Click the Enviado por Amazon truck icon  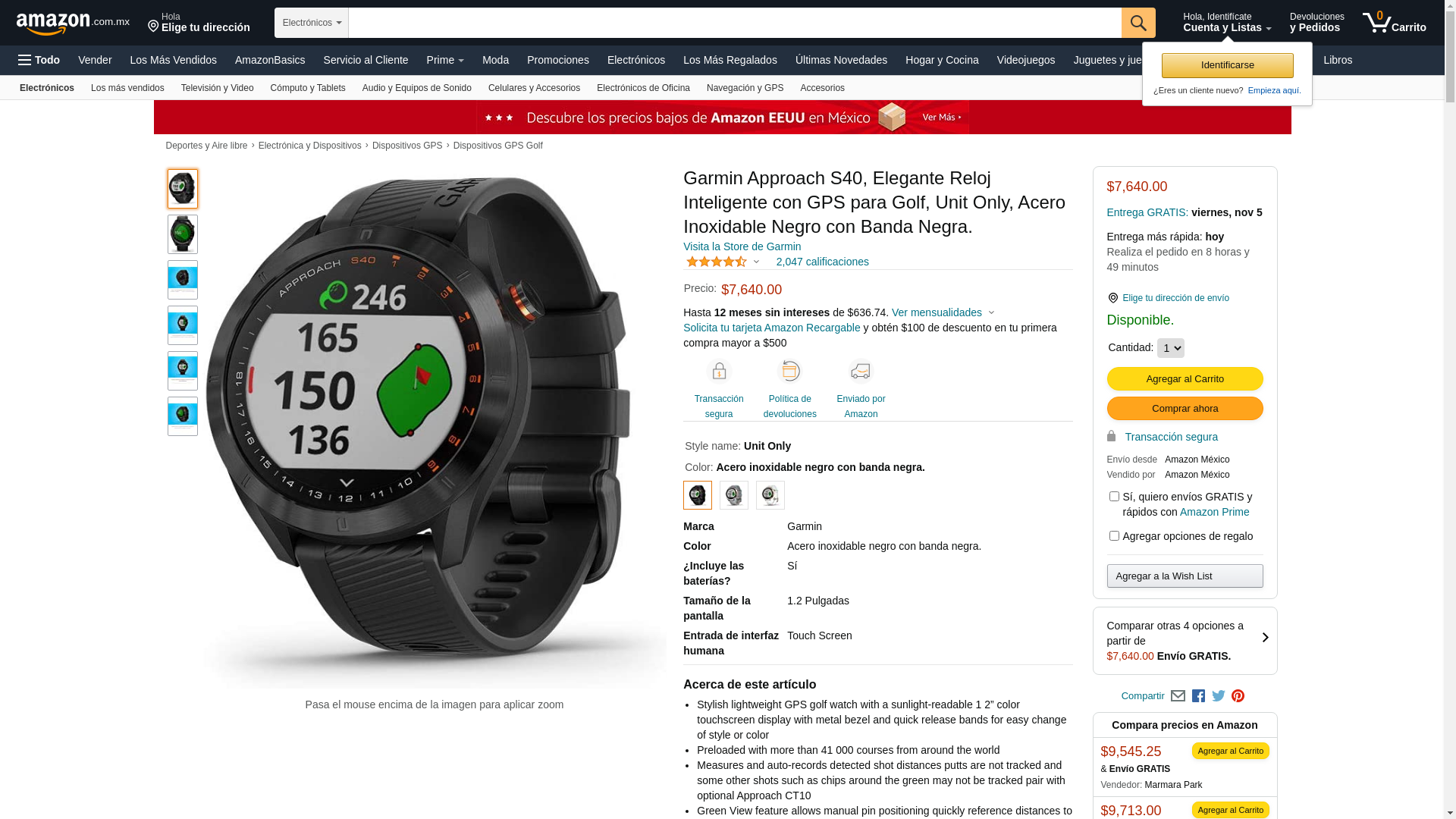[861, 372]
